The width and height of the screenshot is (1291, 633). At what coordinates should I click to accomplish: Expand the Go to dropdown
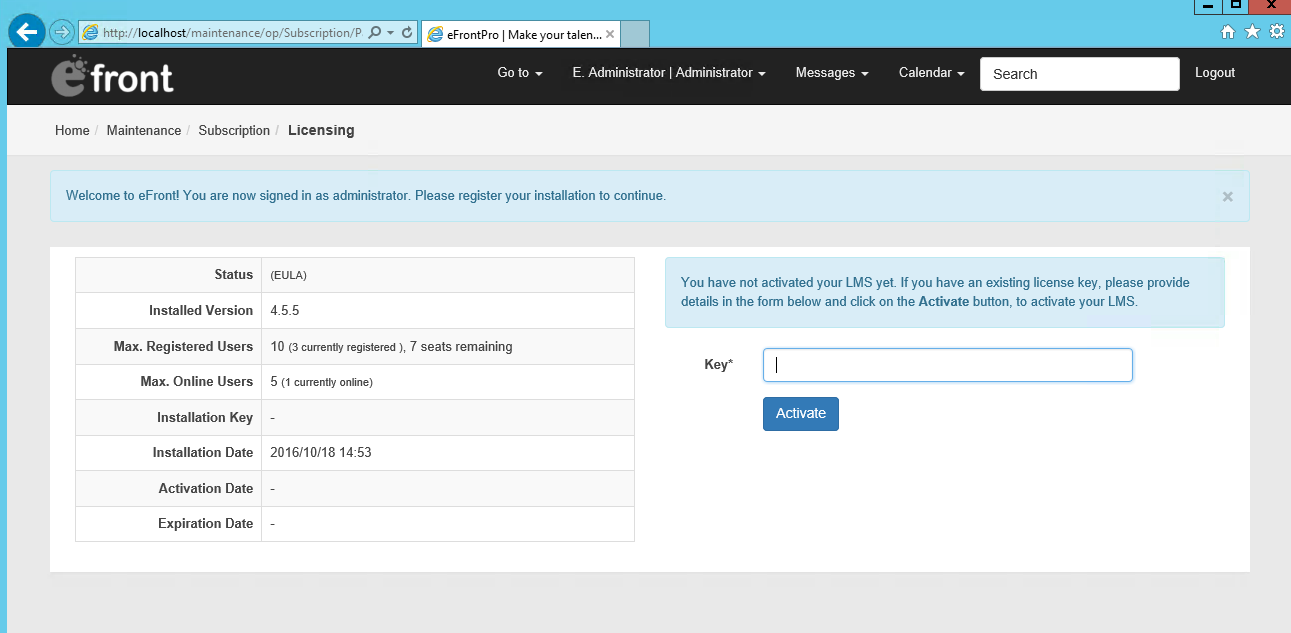tap(519, 73)
